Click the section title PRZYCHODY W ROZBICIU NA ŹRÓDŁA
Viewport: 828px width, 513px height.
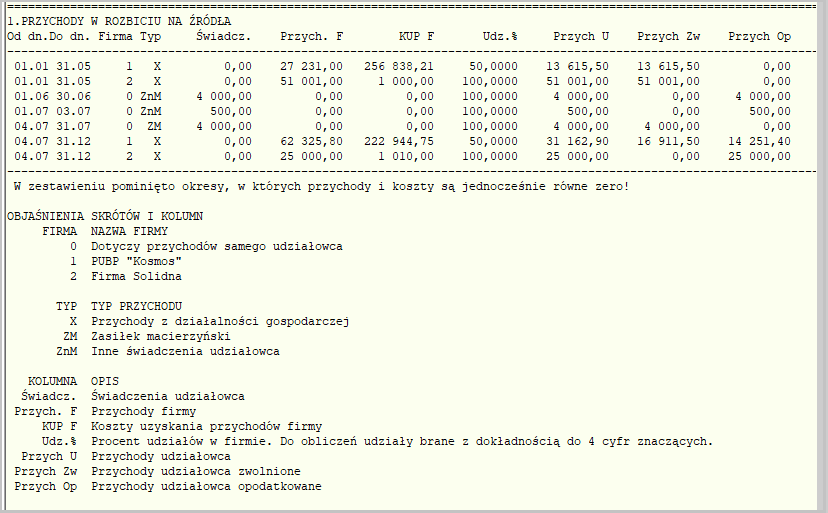[x=126, y=22]
